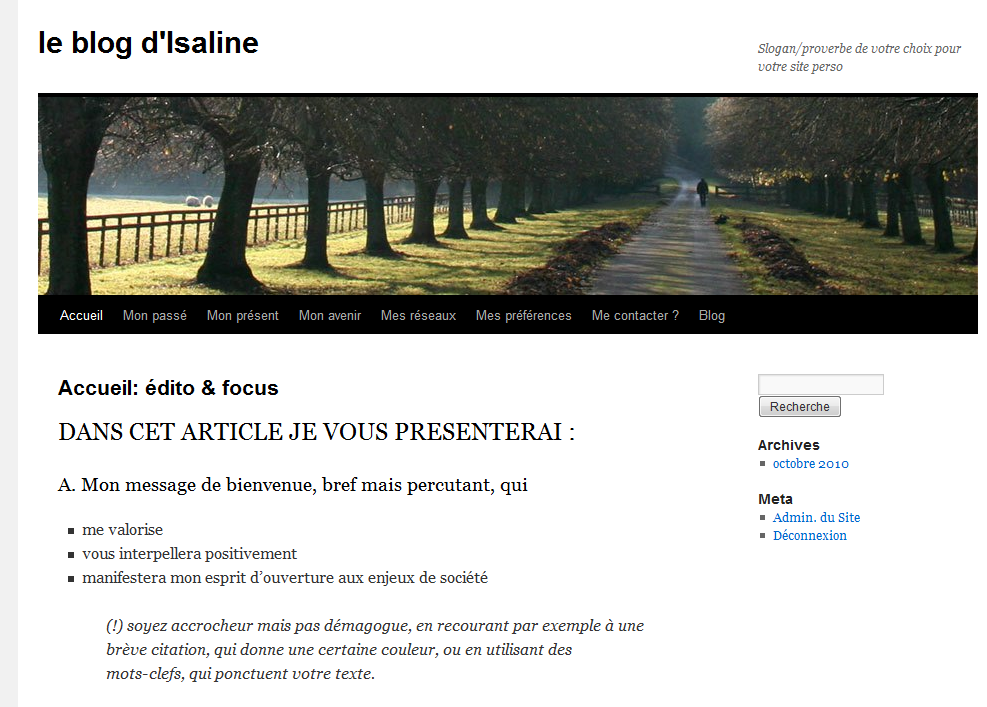Click the text vous interpellera positivement
Viewport: 987px width, 707px height.
(189, 553)
